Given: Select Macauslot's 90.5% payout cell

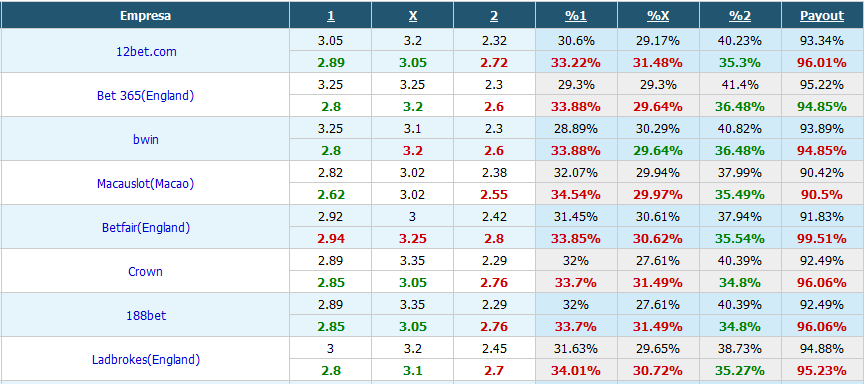Looking at the screenshot, I should click(x=822, y=194).
